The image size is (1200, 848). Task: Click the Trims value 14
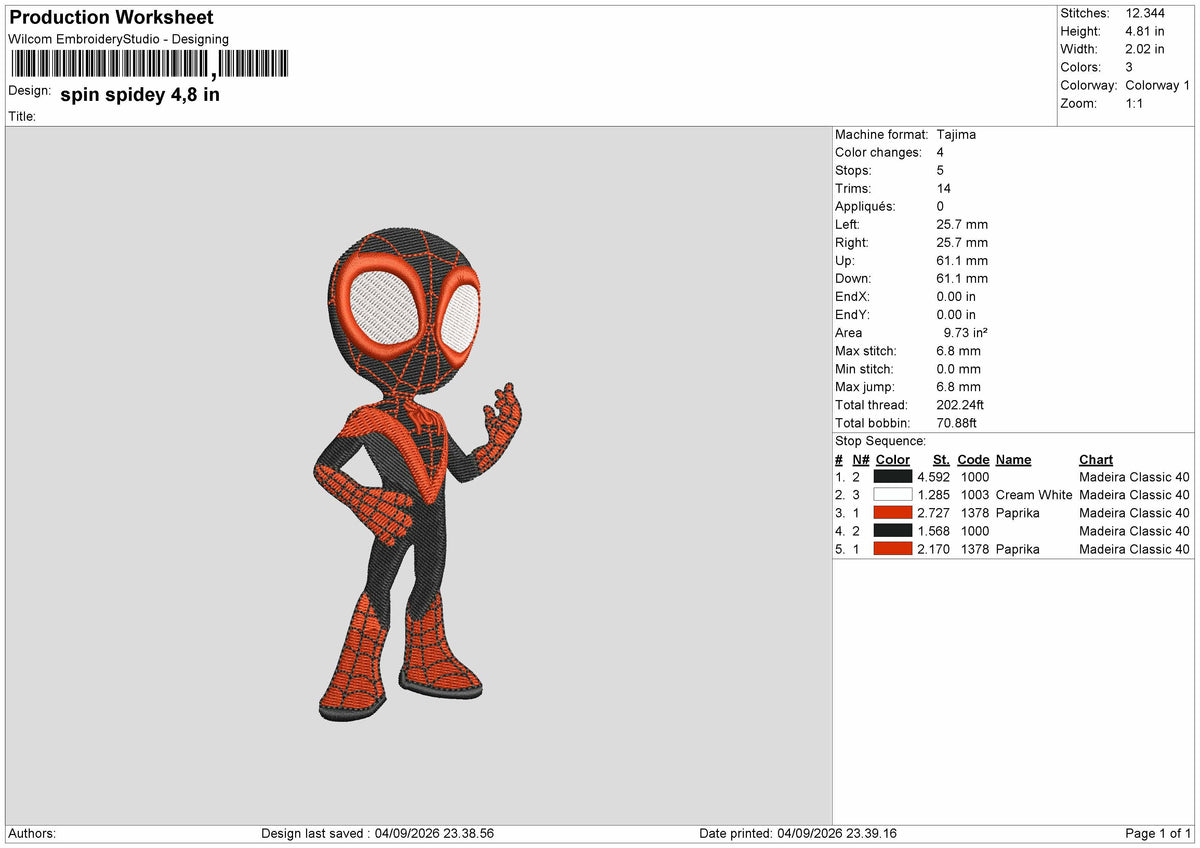(944, 189)
